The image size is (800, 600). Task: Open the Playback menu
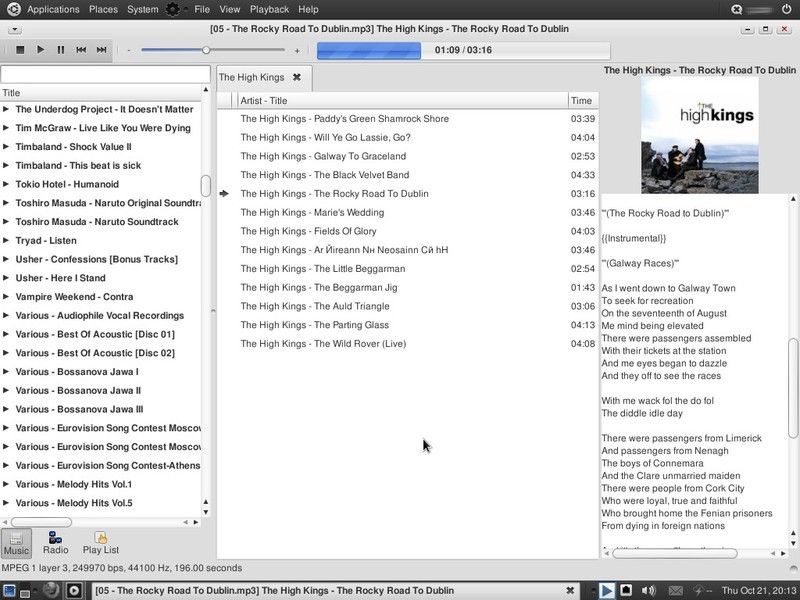[x=269, y=9]
